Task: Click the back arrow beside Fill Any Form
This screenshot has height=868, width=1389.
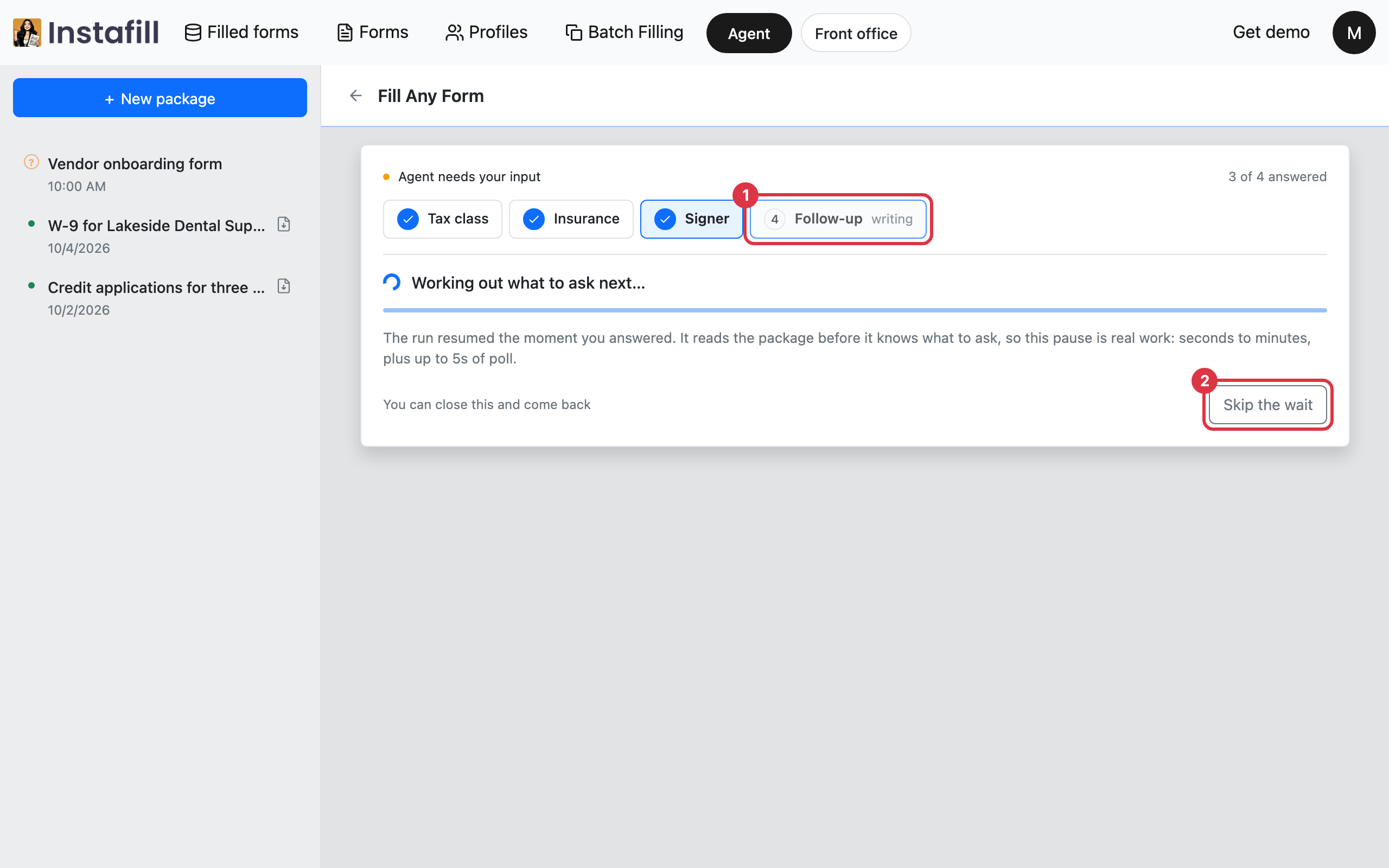Action: (356, 96)
